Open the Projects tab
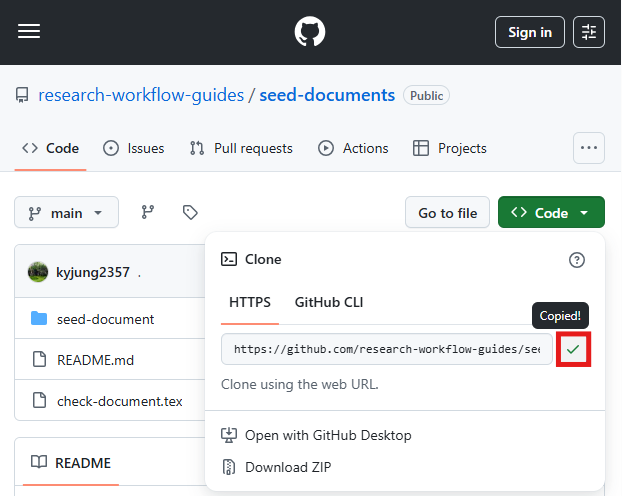Image resolution: width=622 pixels, height=496 pixels. [449, 148]
